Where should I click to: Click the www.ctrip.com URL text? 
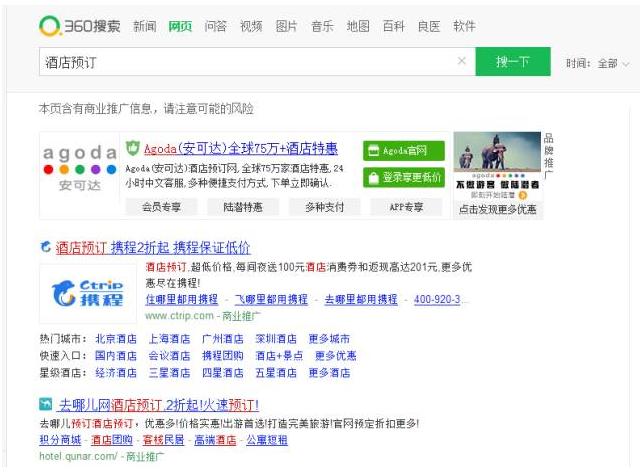tap(179, 316)
